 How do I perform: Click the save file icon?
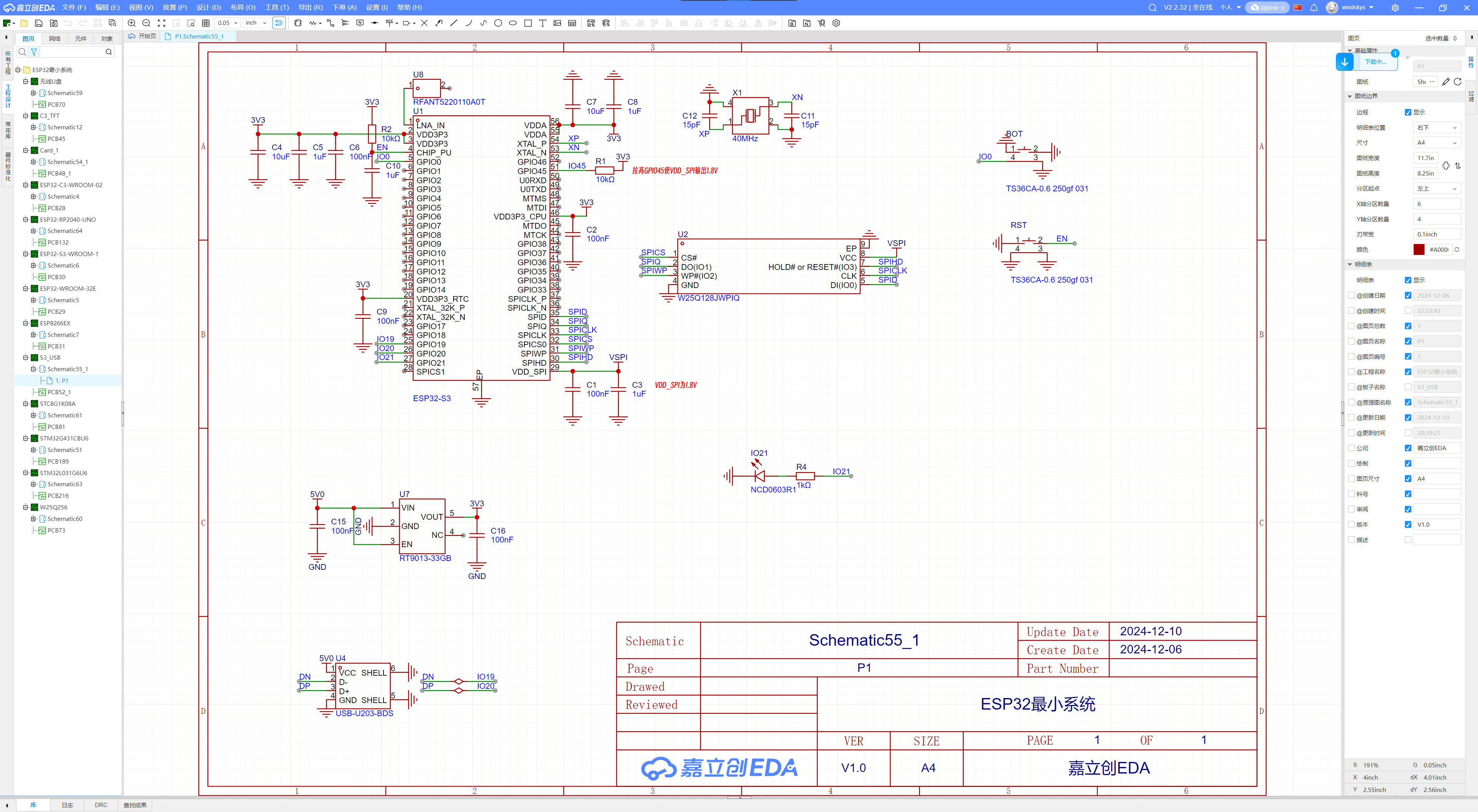[x=38, y=23]
